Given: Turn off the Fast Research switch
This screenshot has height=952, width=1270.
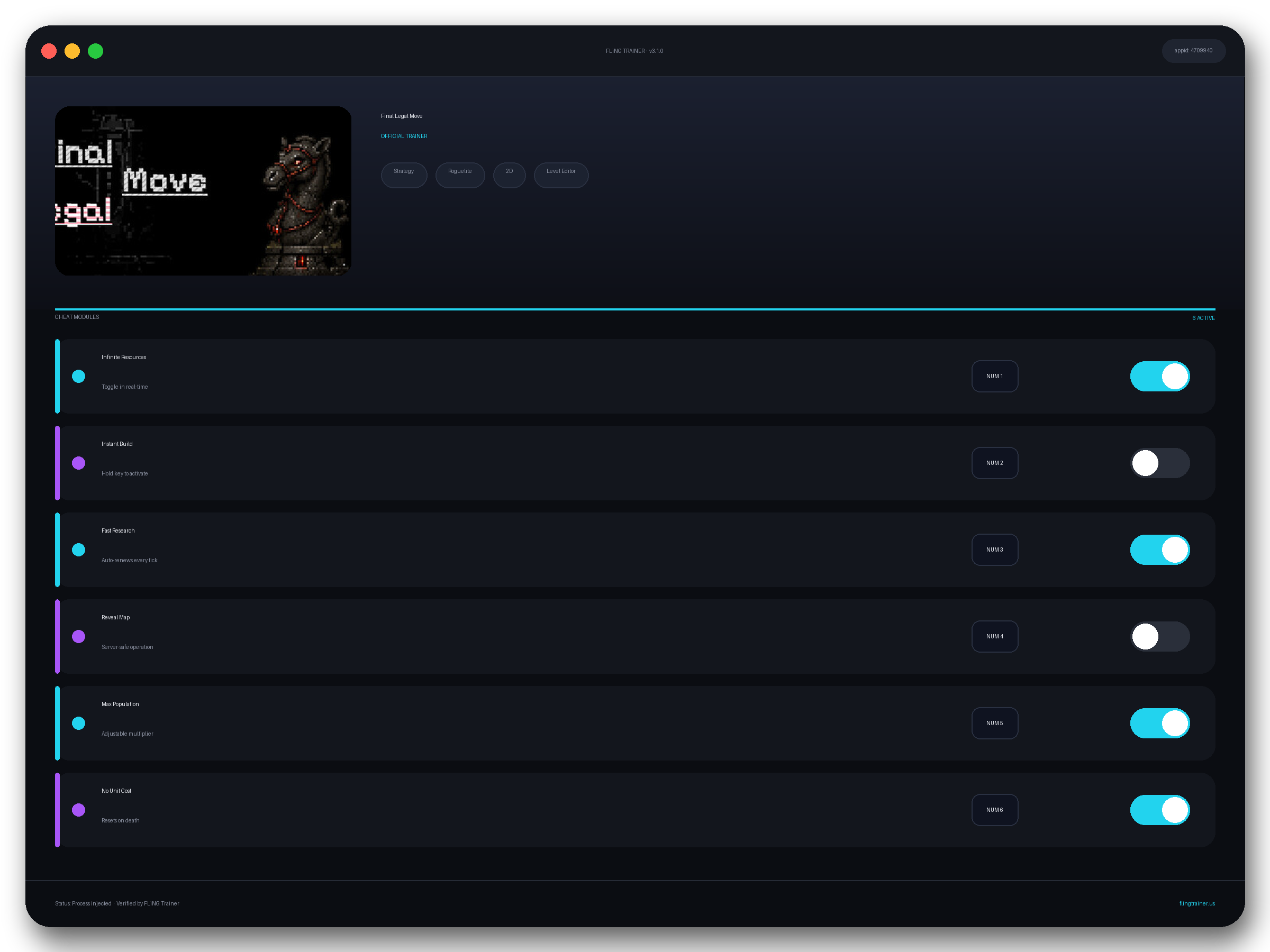Looking at the screenshot, I should (x=1160, y=550).
